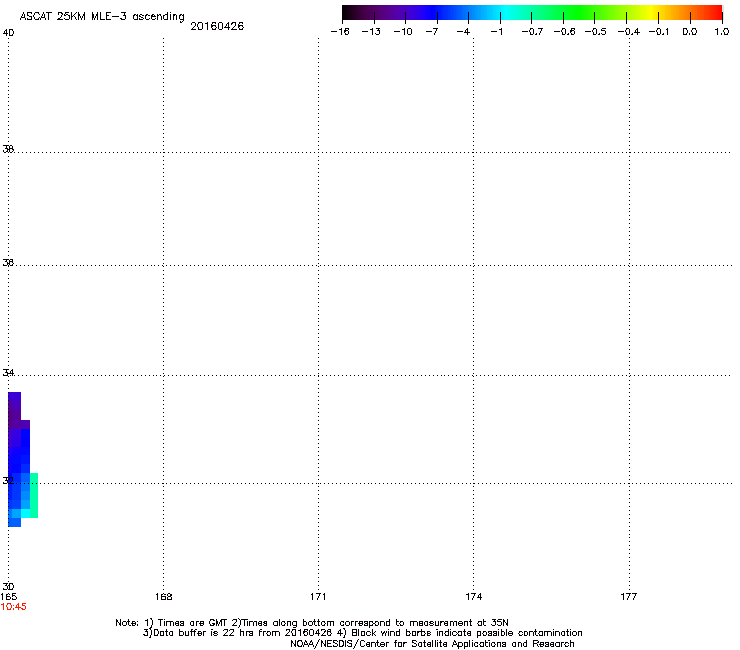The width and height of the screenshot is (740, 650).
Task: Click the color scale label -16
Action: (340, 32)
